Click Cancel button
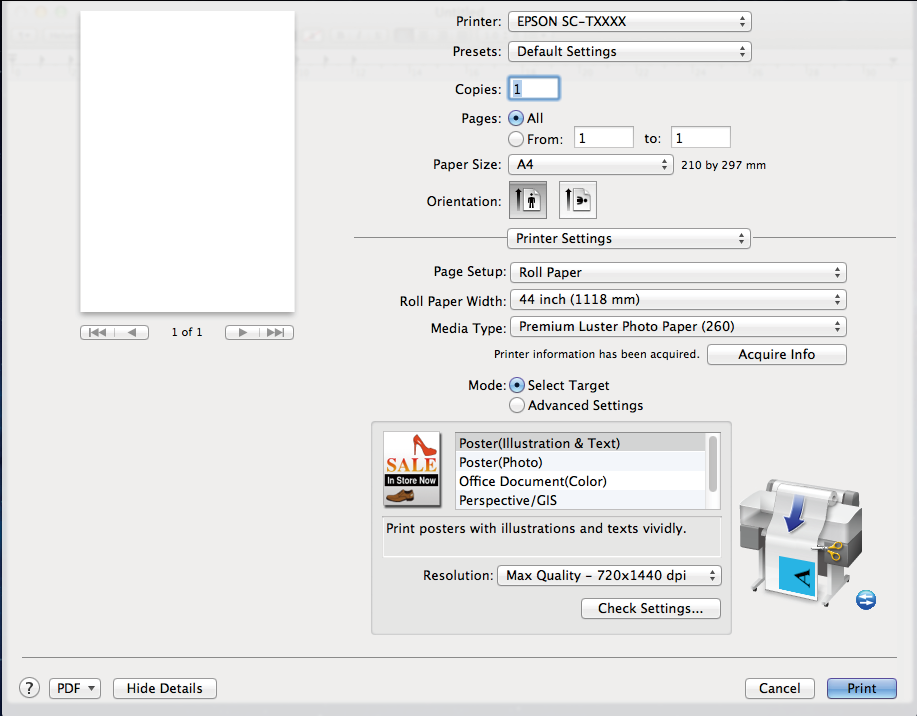 pos(780,689)
